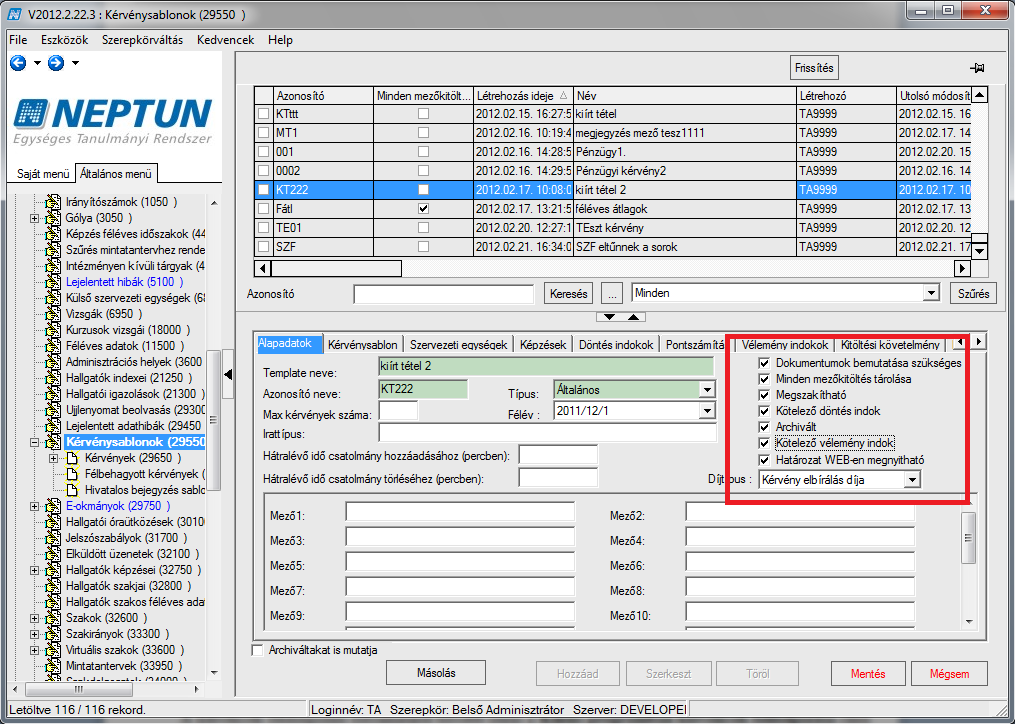
Task: Toggle Dokumentumok bemutatása szükséges checkbox
Action: tap(764, 363)
